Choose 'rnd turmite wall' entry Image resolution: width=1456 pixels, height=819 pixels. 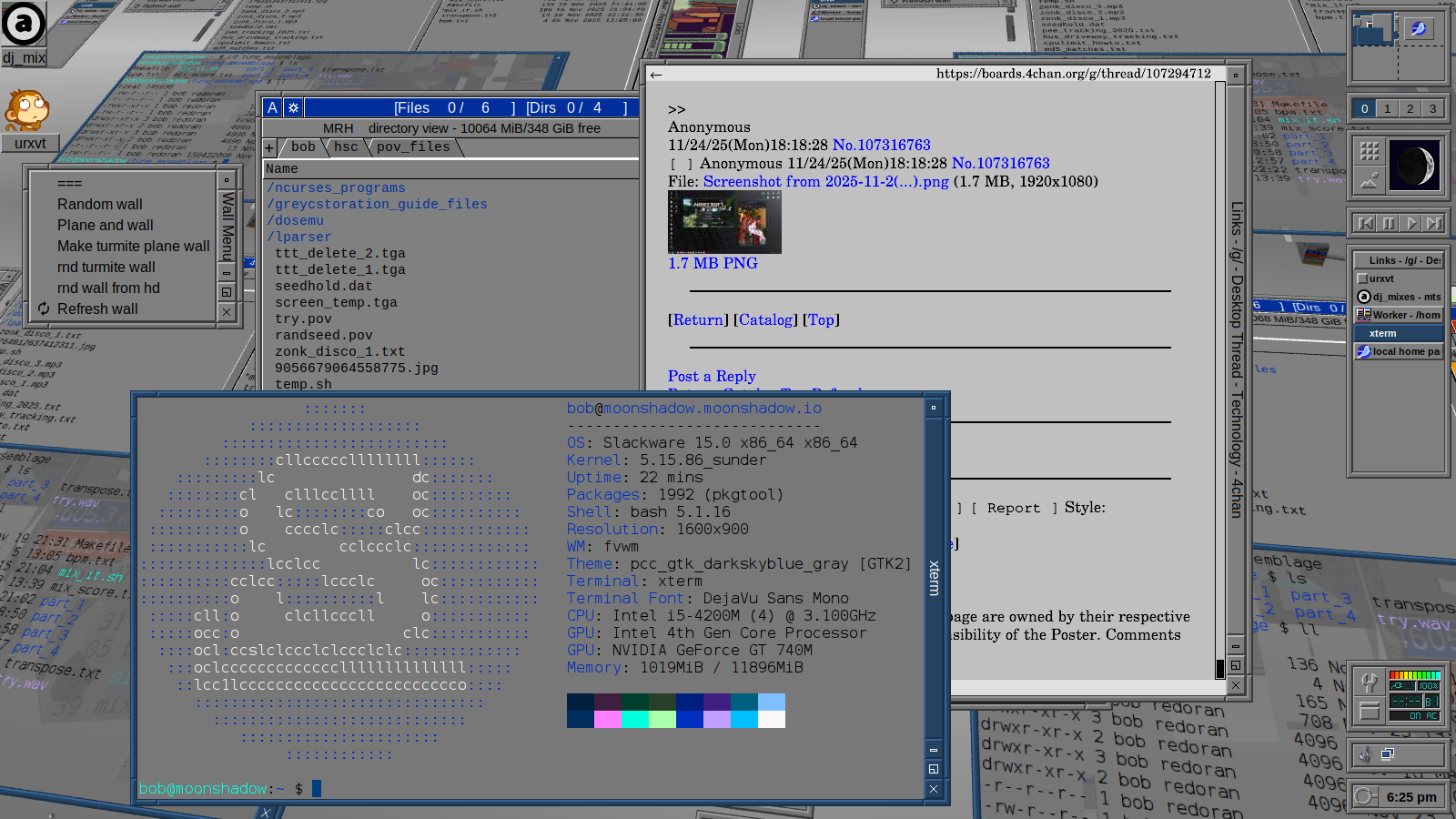point(106,268)
